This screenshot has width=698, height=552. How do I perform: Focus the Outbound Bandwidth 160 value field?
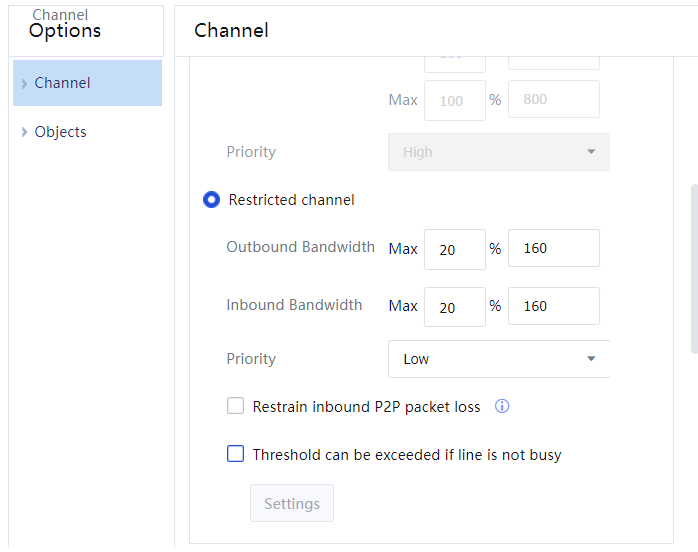click(x=553, y=249)
